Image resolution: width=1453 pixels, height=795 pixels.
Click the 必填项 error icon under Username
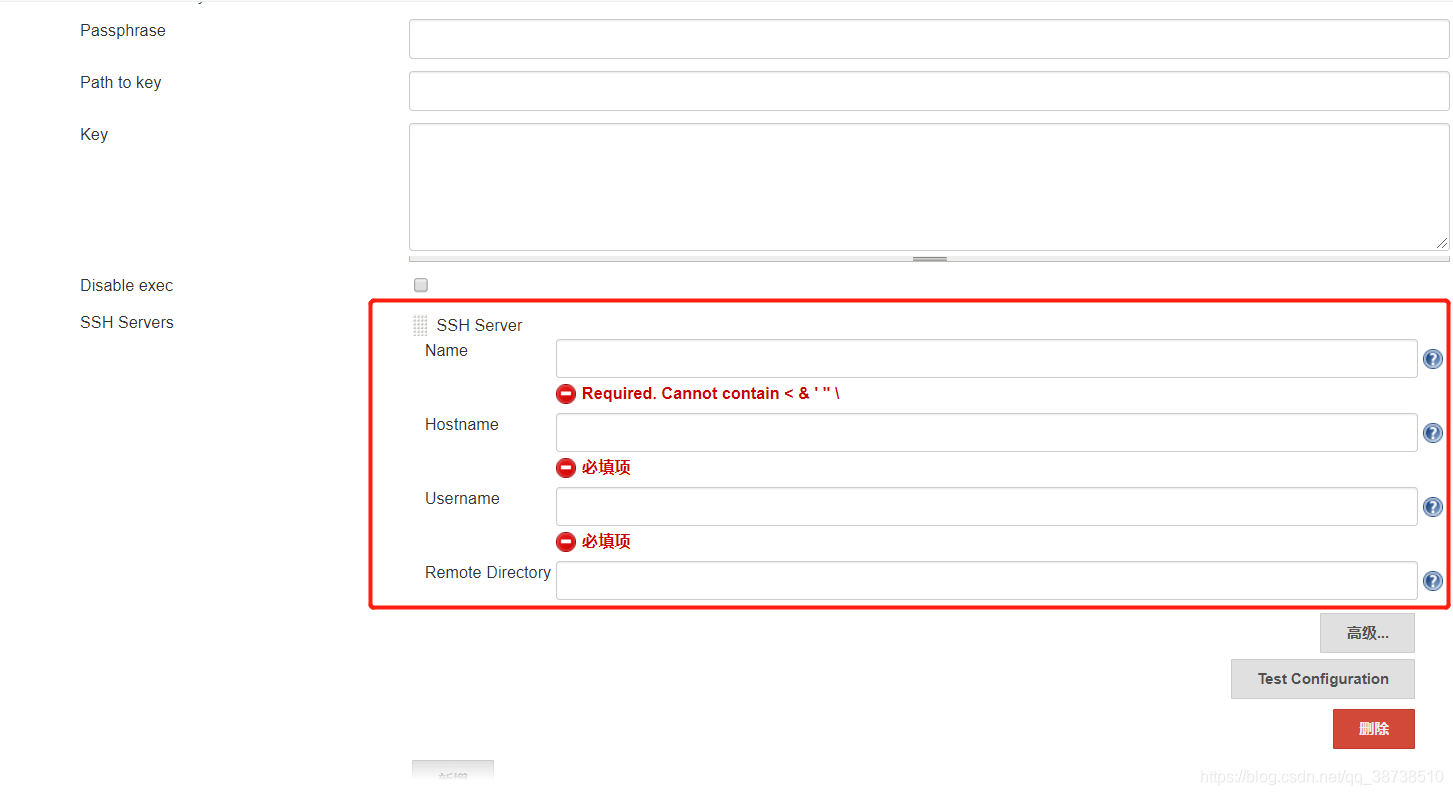(x=566, y=541)
